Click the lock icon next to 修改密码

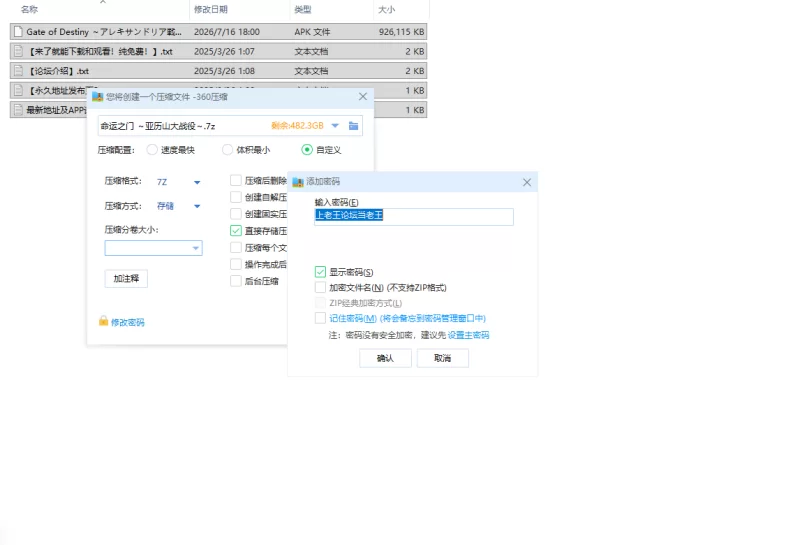click(103, 321)
